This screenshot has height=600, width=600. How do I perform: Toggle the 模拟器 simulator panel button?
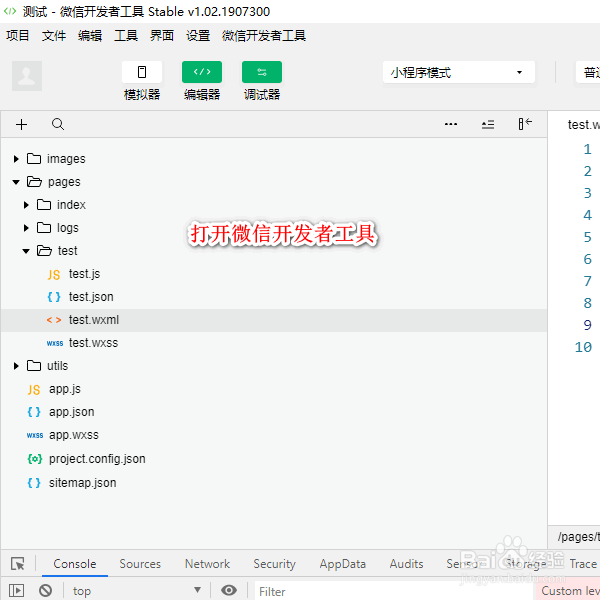click(x=142, y=72)
